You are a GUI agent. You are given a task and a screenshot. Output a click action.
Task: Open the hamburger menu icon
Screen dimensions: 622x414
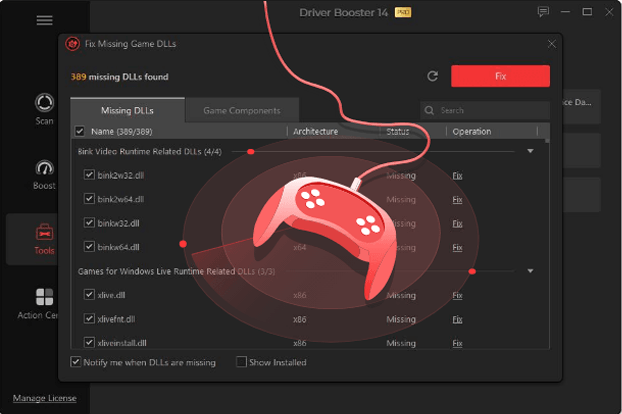coord(44,20)
